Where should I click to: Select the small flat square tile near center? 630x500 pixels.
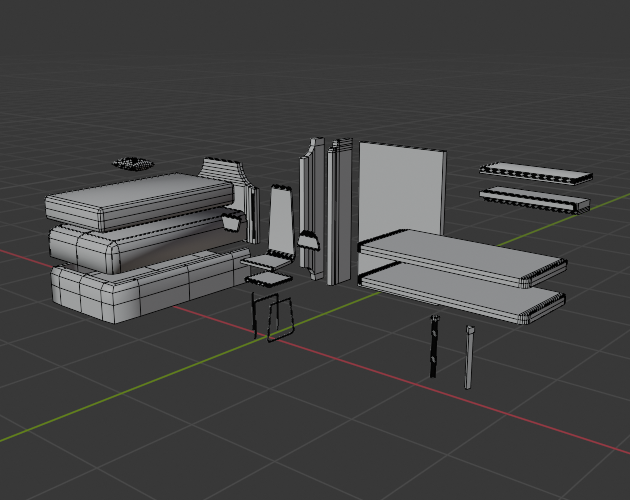[x=268, y=279]
